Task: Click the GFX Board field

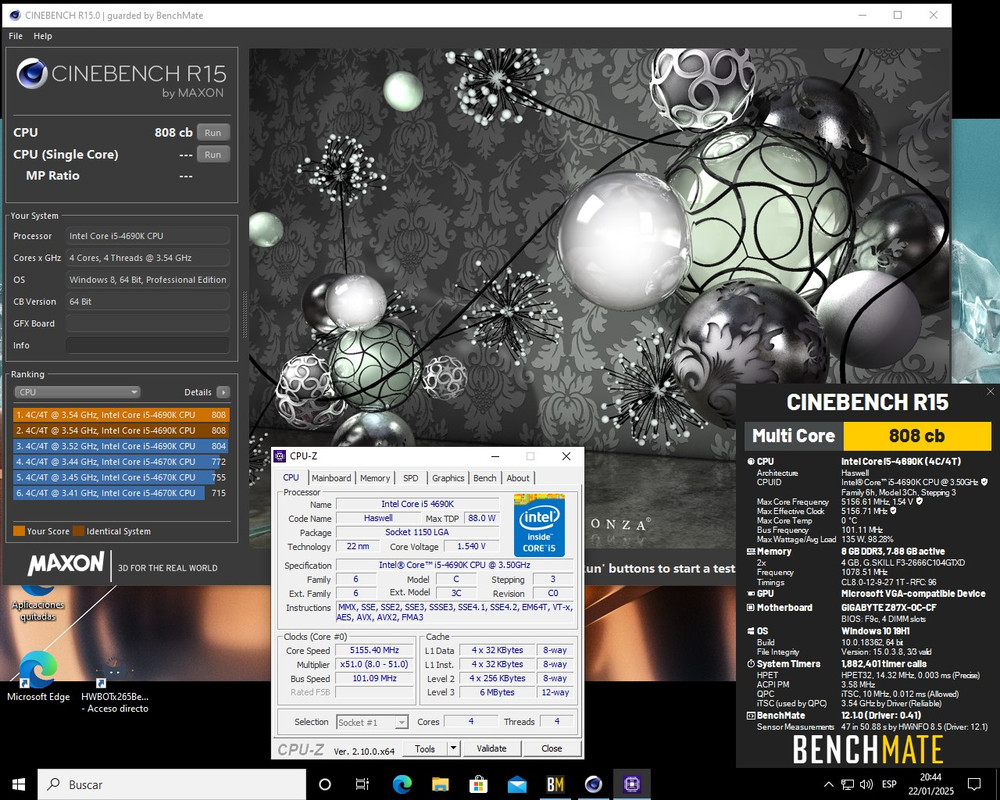Action: (147, 323)
